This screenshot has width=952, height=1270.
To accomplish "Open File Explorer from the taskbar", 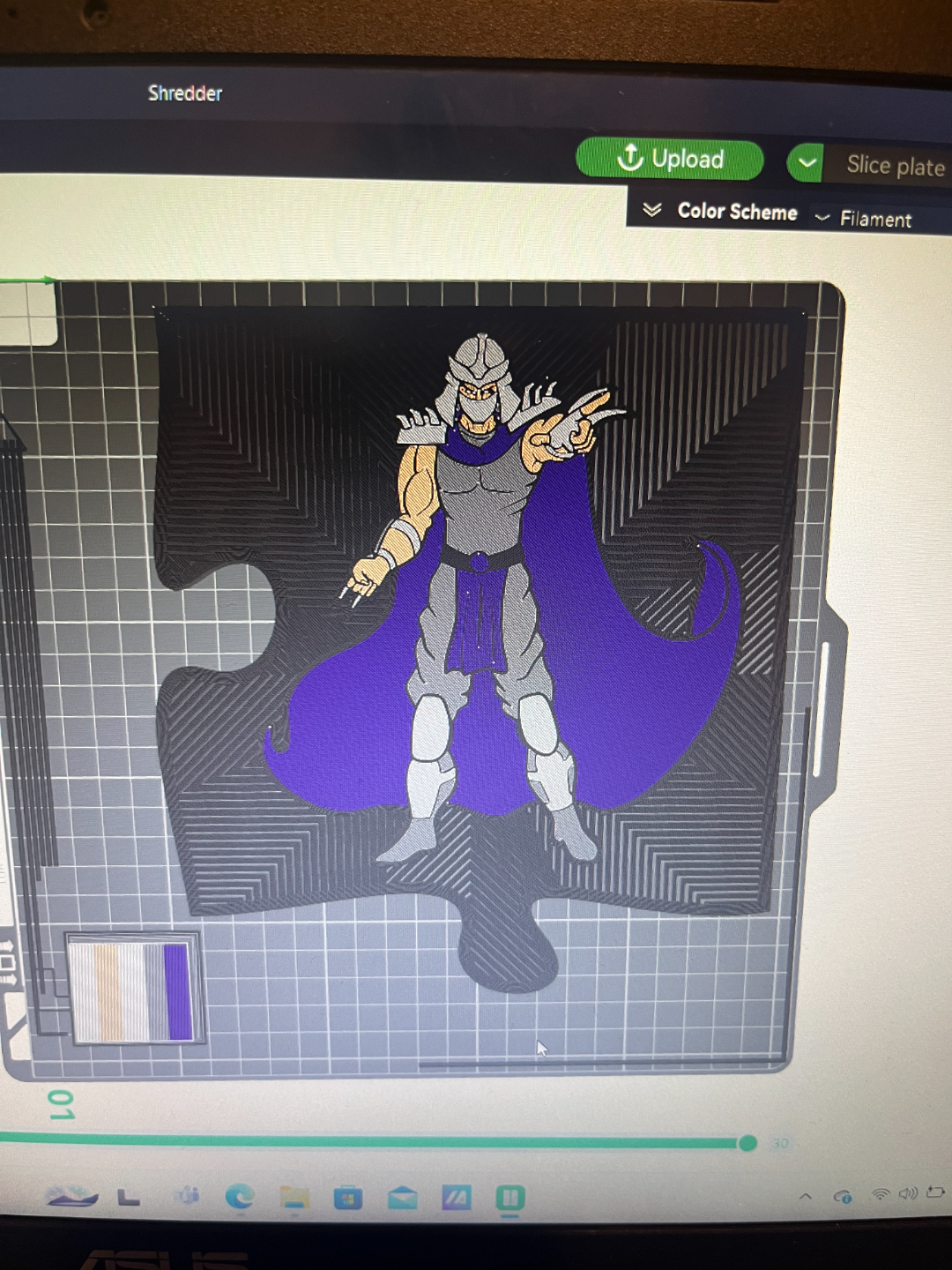I will click(x=294, y=1197).
